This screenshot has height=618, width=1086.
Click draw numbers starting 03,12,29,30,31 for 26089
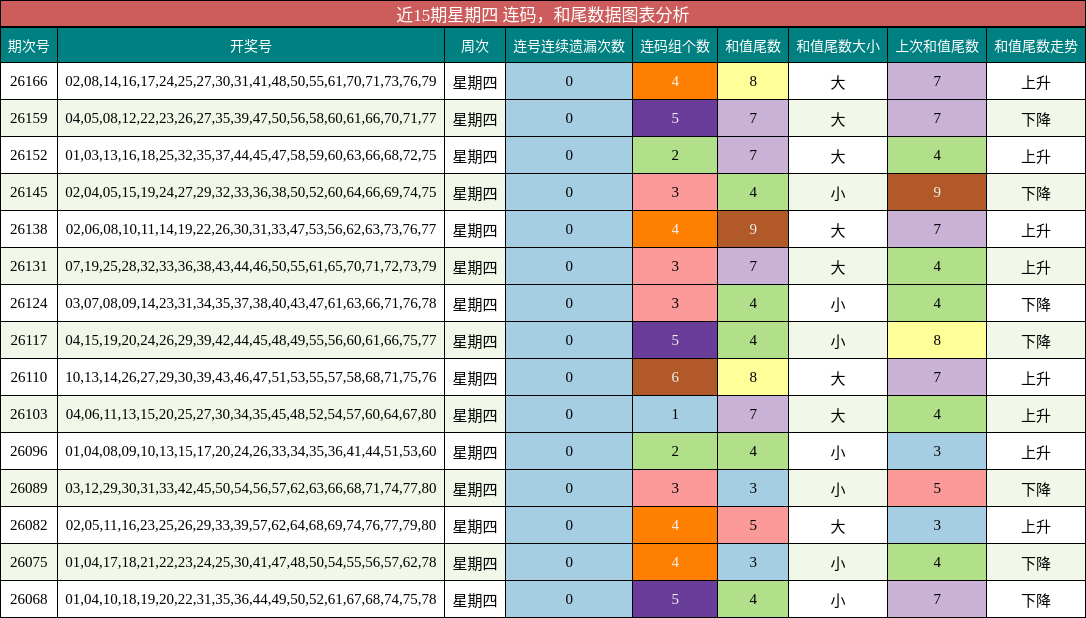(251, 488)
